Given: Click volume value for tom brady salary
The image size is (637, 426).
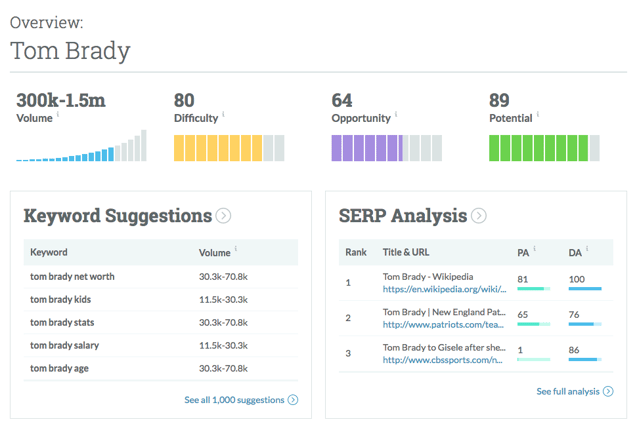Looking at the screenshot, I should point(223,346).
